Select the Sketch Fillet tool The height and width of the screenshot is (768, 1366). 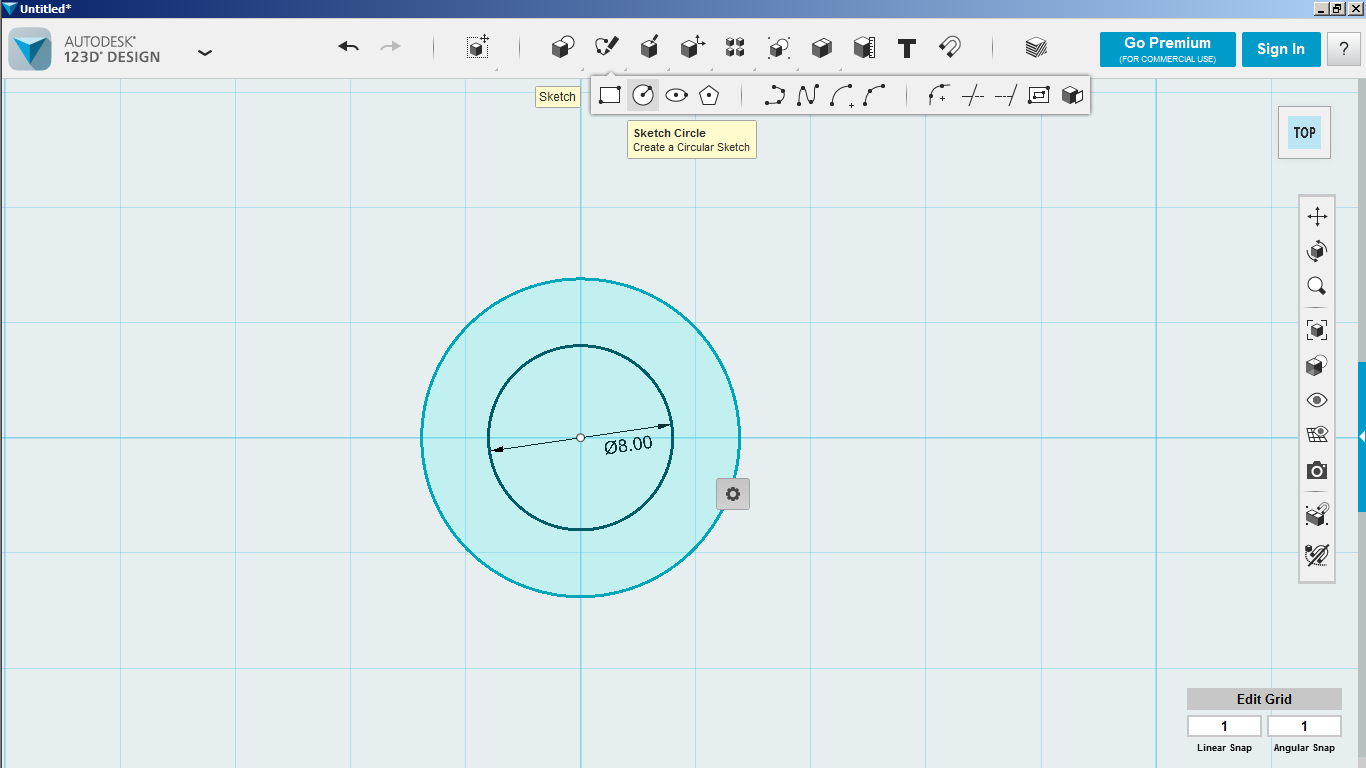(x=938, y=95)
